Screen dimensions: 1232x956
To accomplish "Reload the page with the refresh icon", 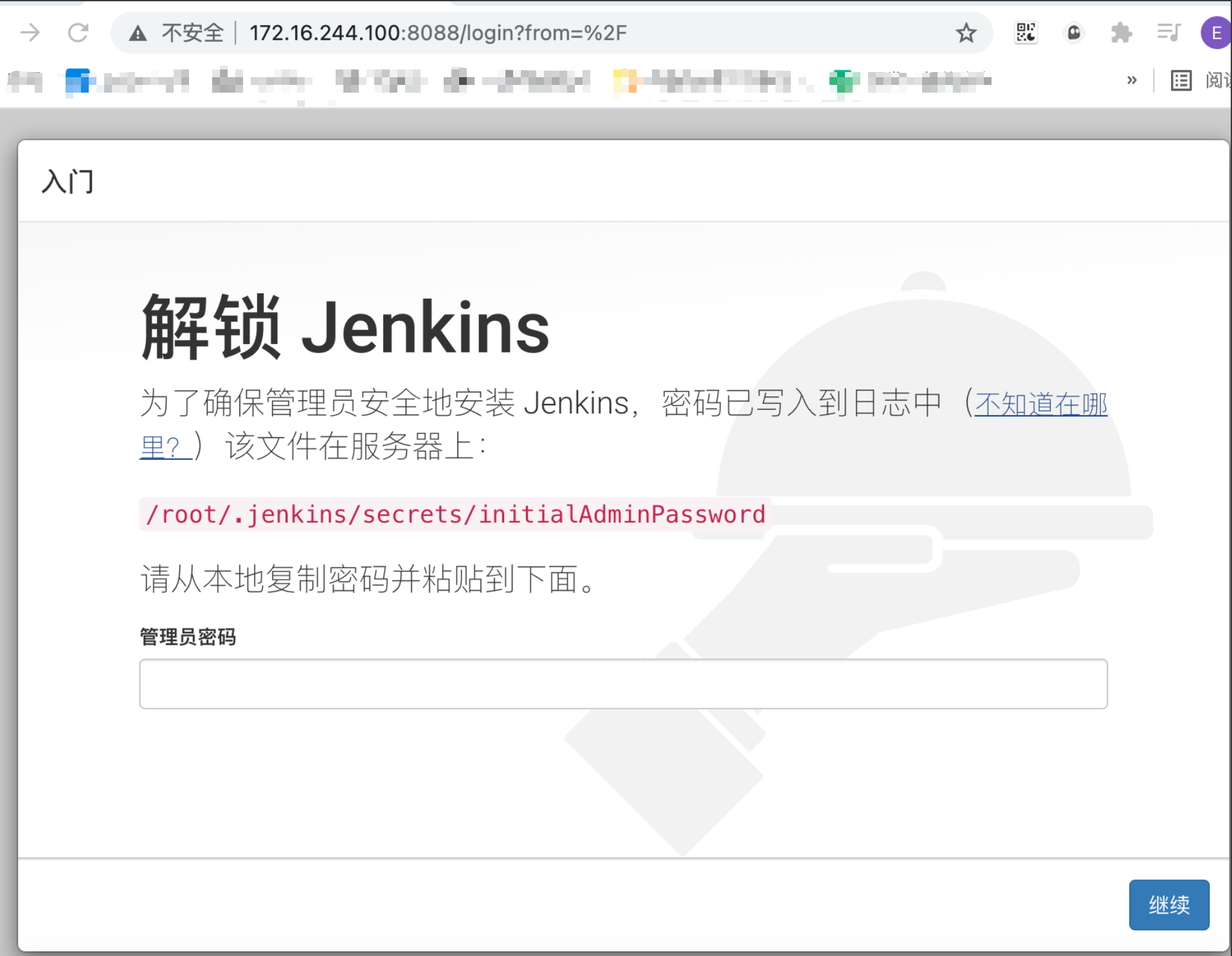I will coord(78,32).
